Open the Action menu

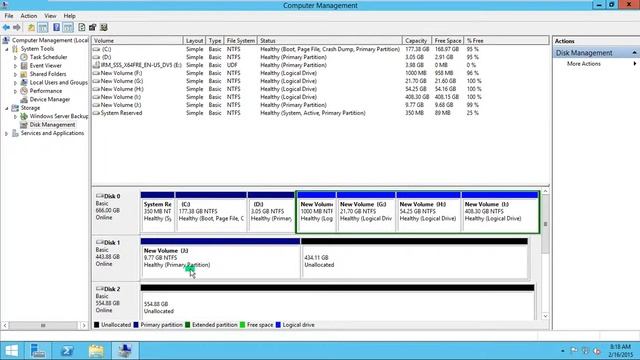click(x=29, y=16)
